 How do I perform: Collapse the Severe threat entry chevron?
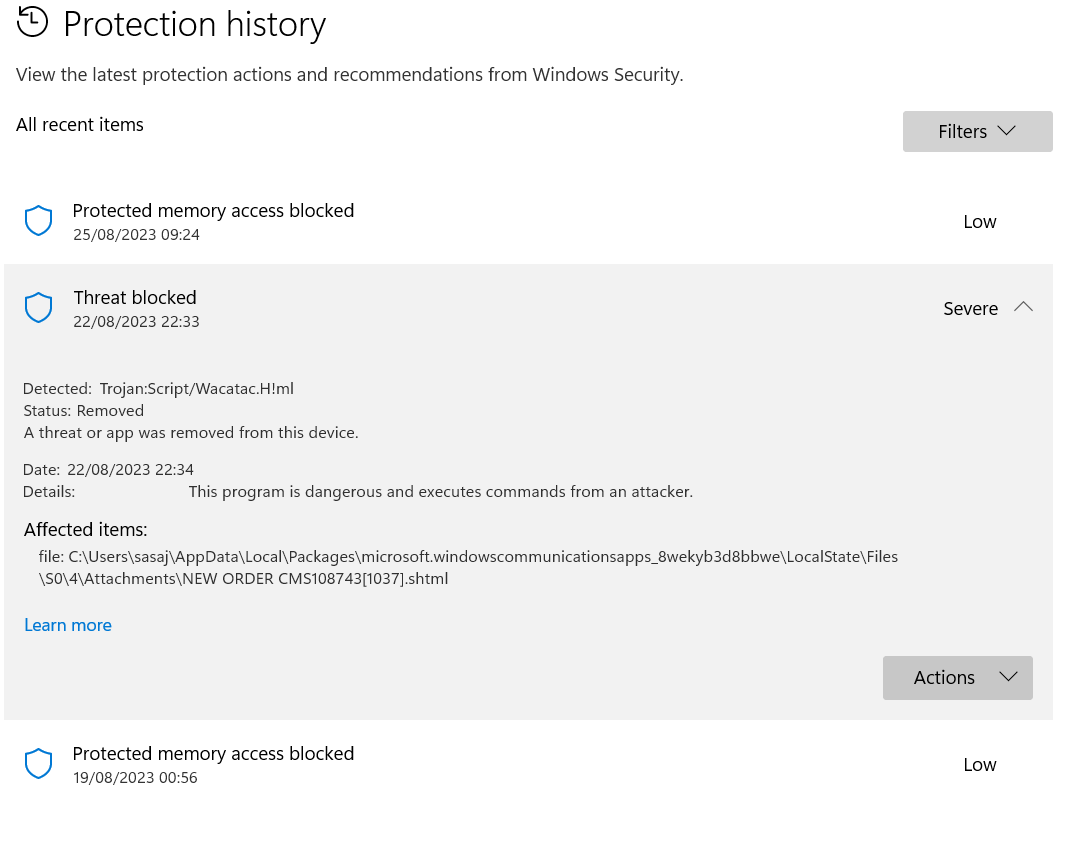point(1023,307)
